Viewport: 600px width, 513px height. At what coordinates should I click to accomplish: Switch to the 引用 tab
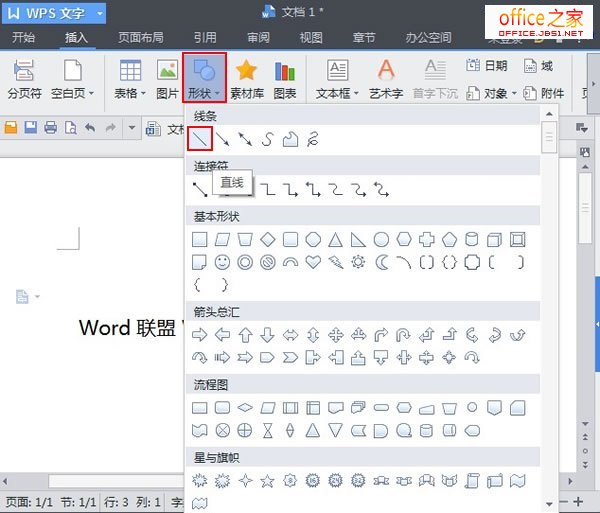pyautogui.click(x=205, y=37)
